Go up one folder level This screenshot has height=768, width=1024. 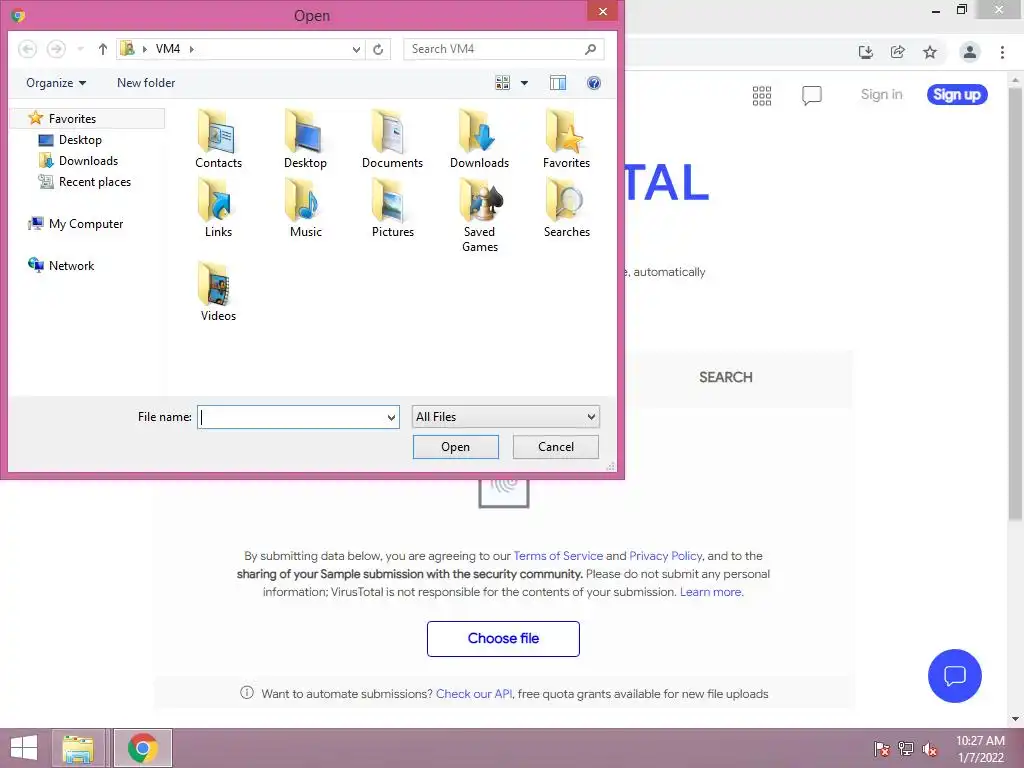(x=103, y=49)
